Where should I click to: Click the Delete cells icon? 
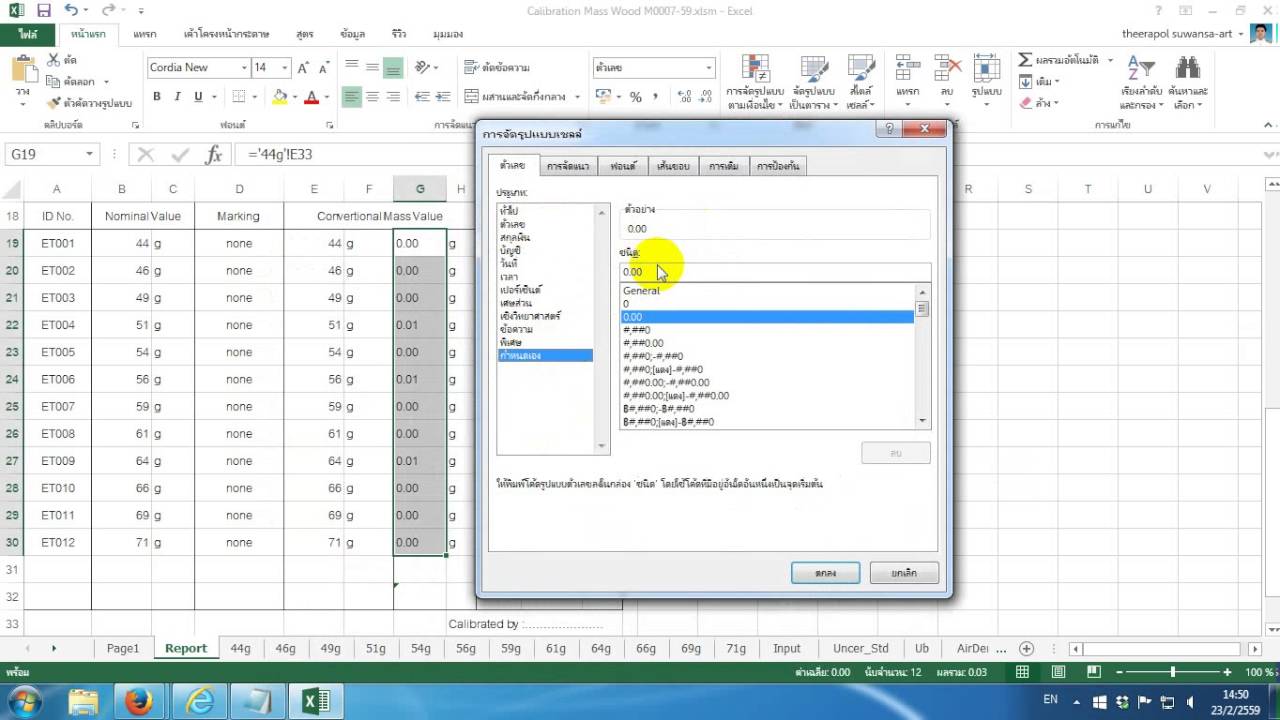(947, 69)
